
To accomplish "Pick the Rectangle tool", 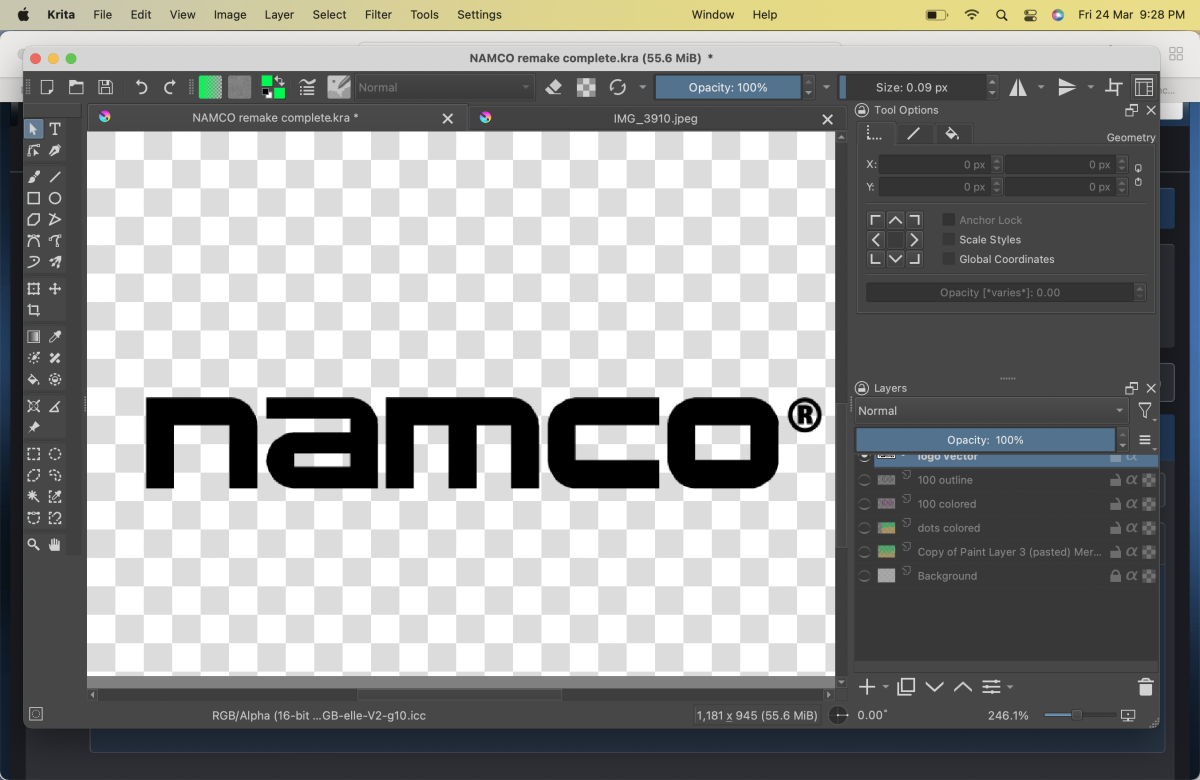I will pyautogui.click(x=34, y=198).
